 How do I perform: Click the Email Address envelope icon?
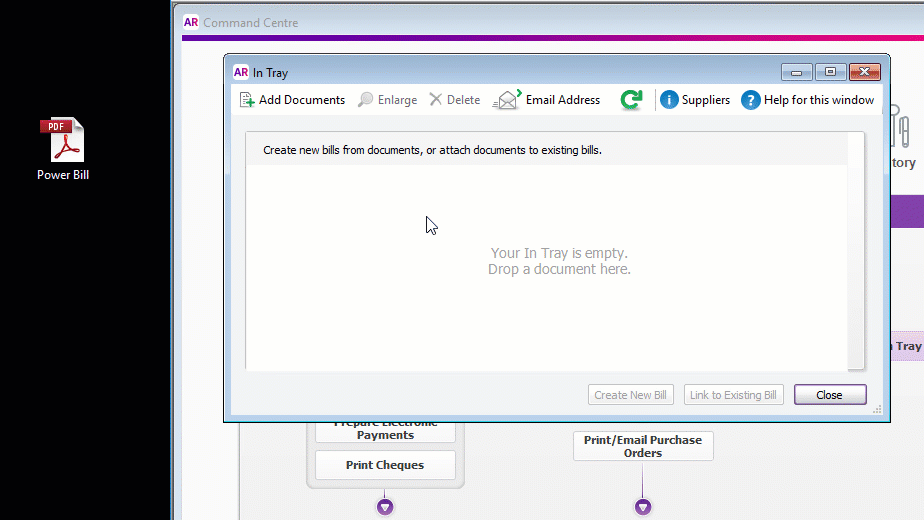508,100
